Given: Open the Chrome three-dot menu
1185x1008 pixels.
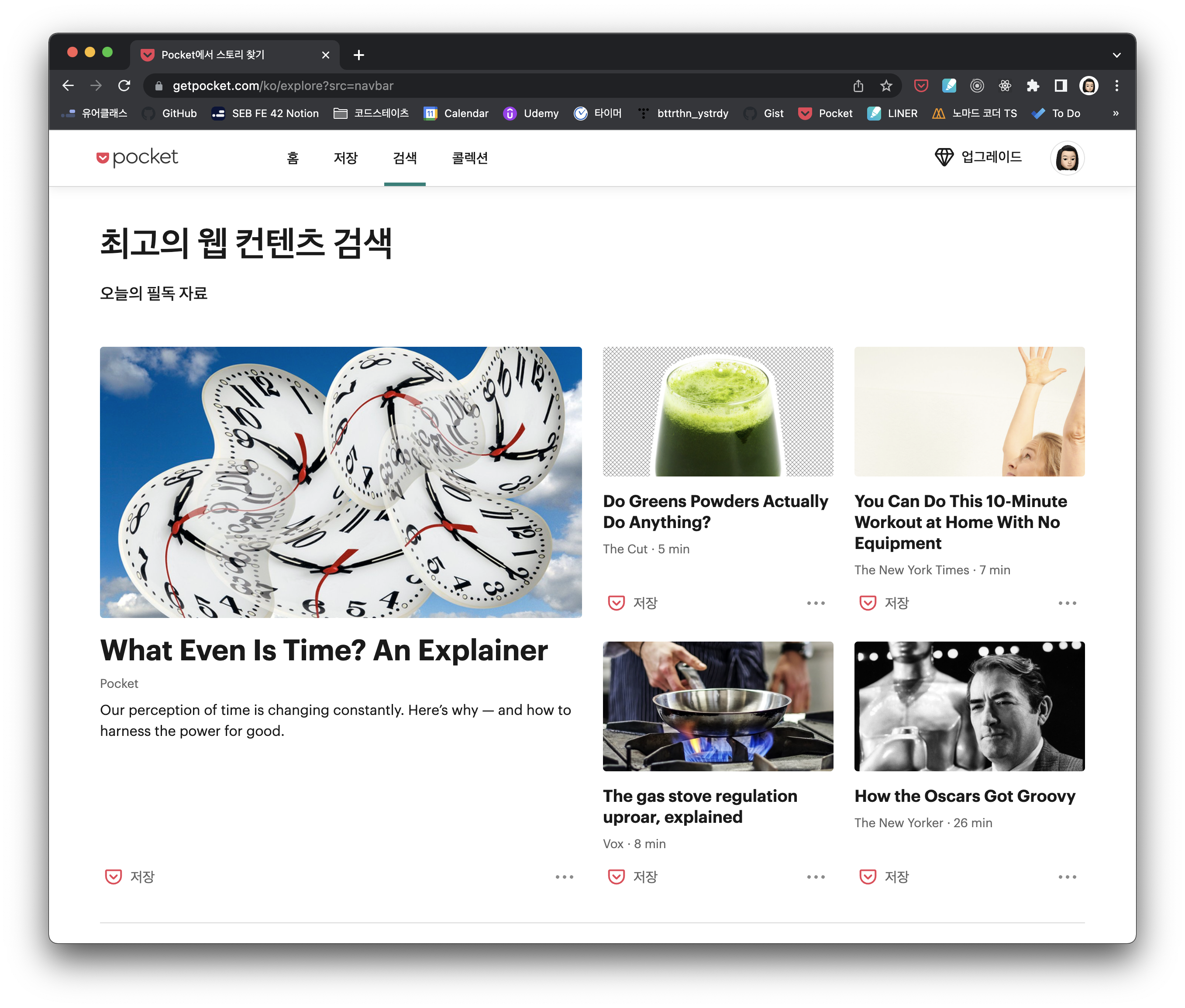Looking at the screenshot, I should click(1116, 86).
